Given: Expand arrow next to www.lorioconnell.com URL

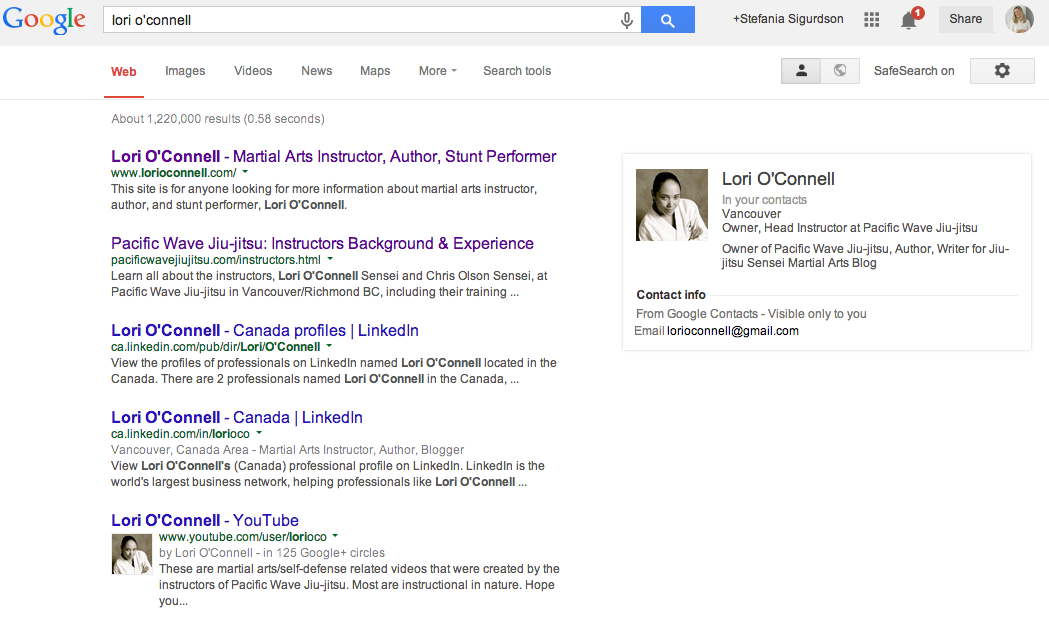Looking at the screenshot, I should pos(245,172).
